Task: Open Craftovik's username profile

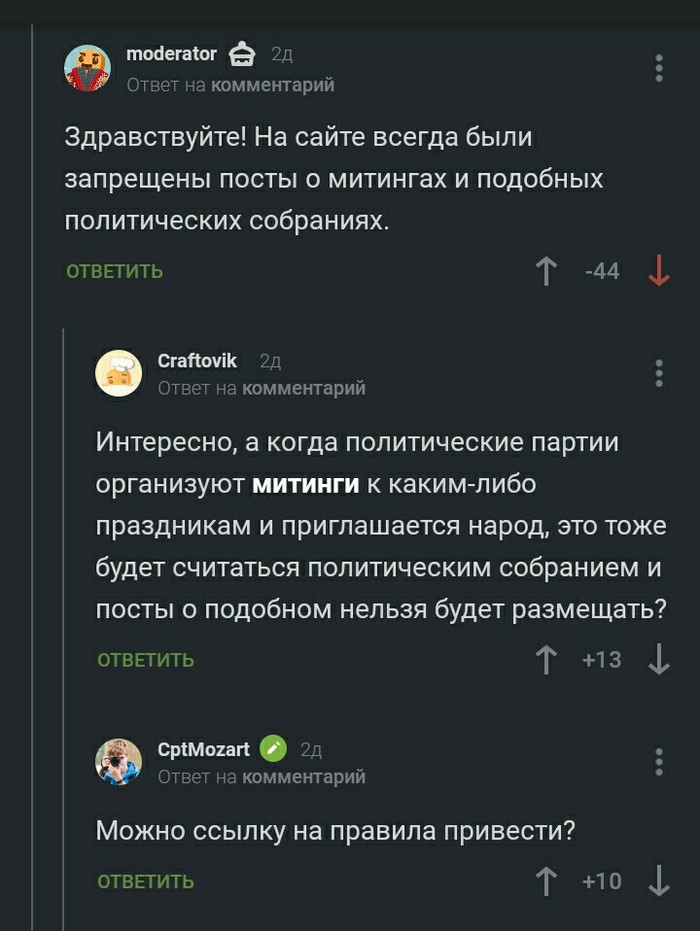Action: tap(197, 361)
